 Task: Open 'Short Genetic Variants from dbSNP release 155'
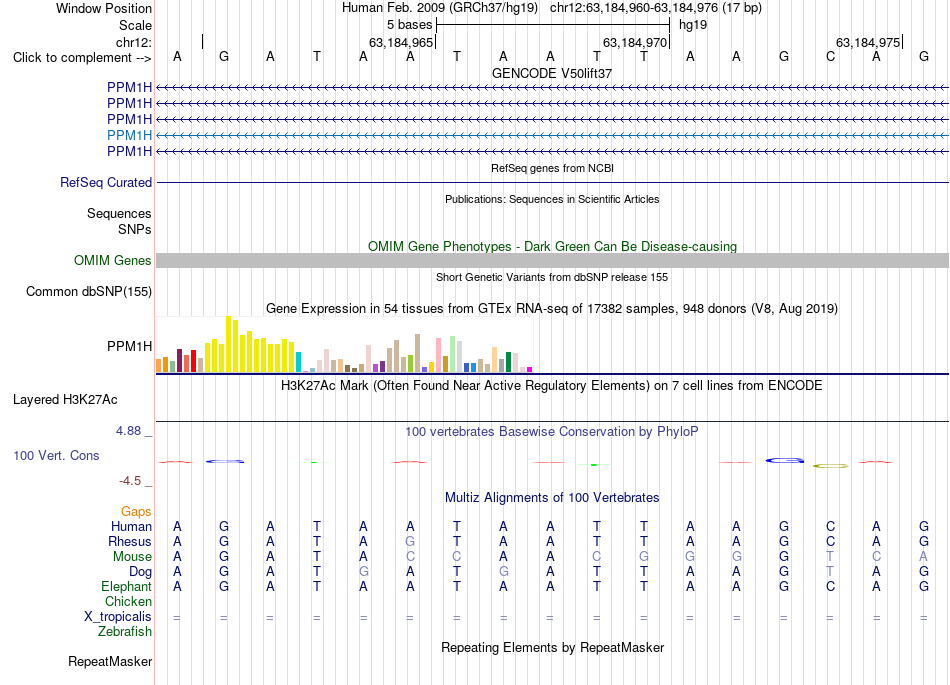coord(552,277)
